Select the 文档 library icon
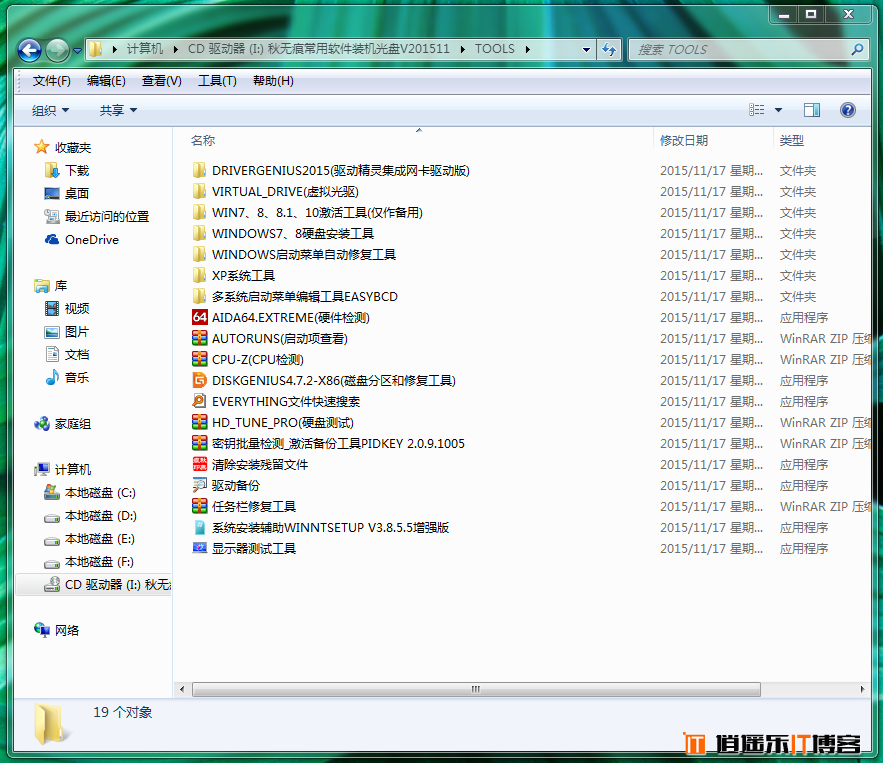The height and width of the screenshot is (763, 883). pyautogui.click(x=52, y=354)
